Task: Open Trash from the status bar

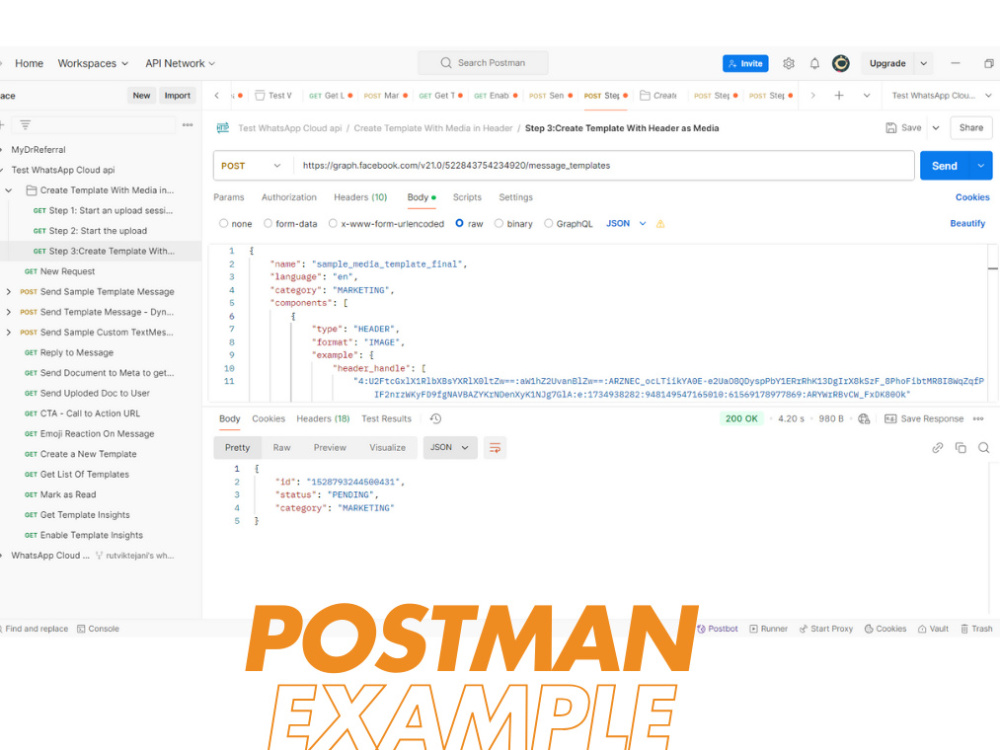Action: [x=976, y=629]
